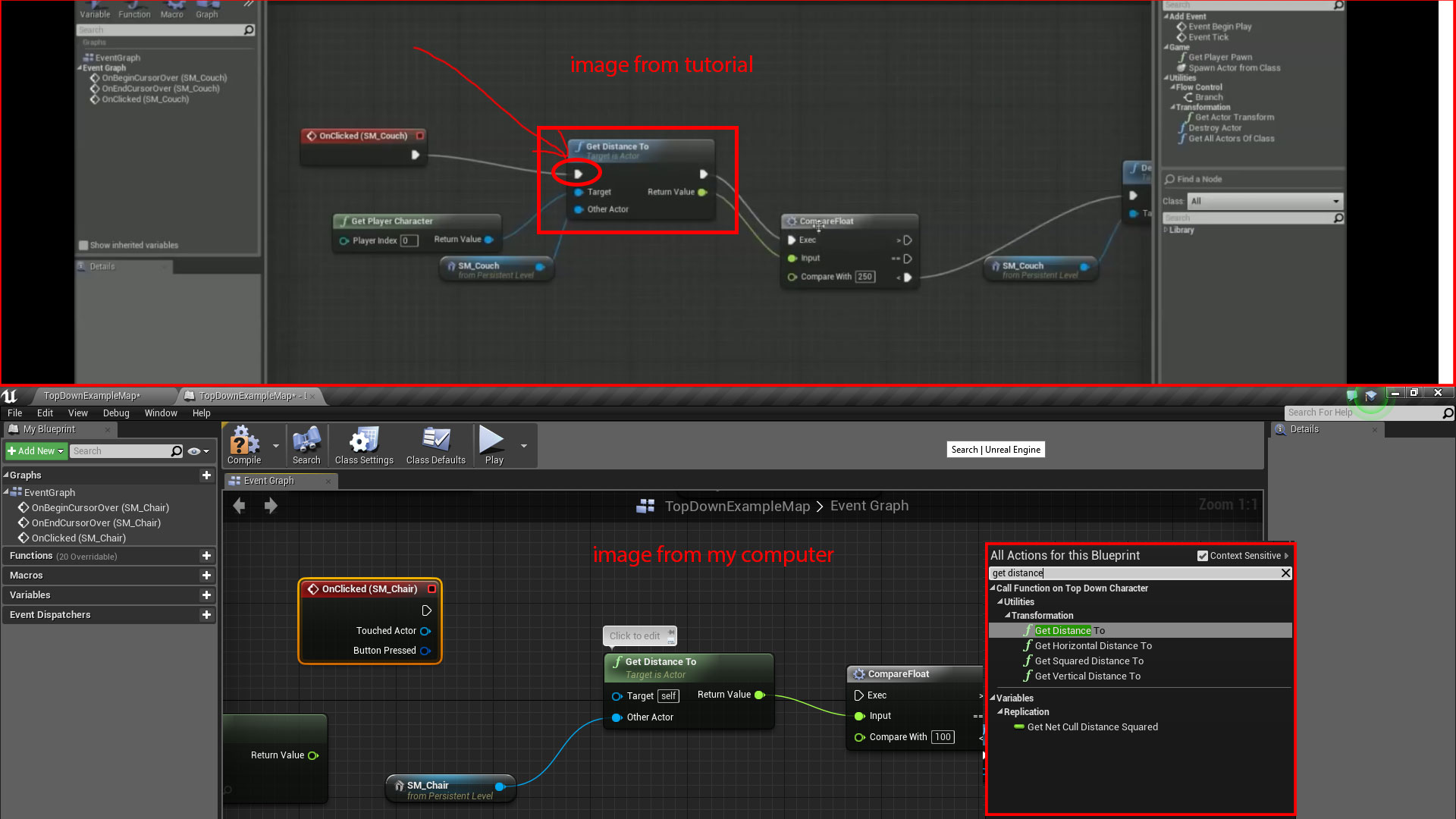The image size is (1456, 819).
Task: Click My Blueprint search magnifier icon
Action: pos(177,451)
